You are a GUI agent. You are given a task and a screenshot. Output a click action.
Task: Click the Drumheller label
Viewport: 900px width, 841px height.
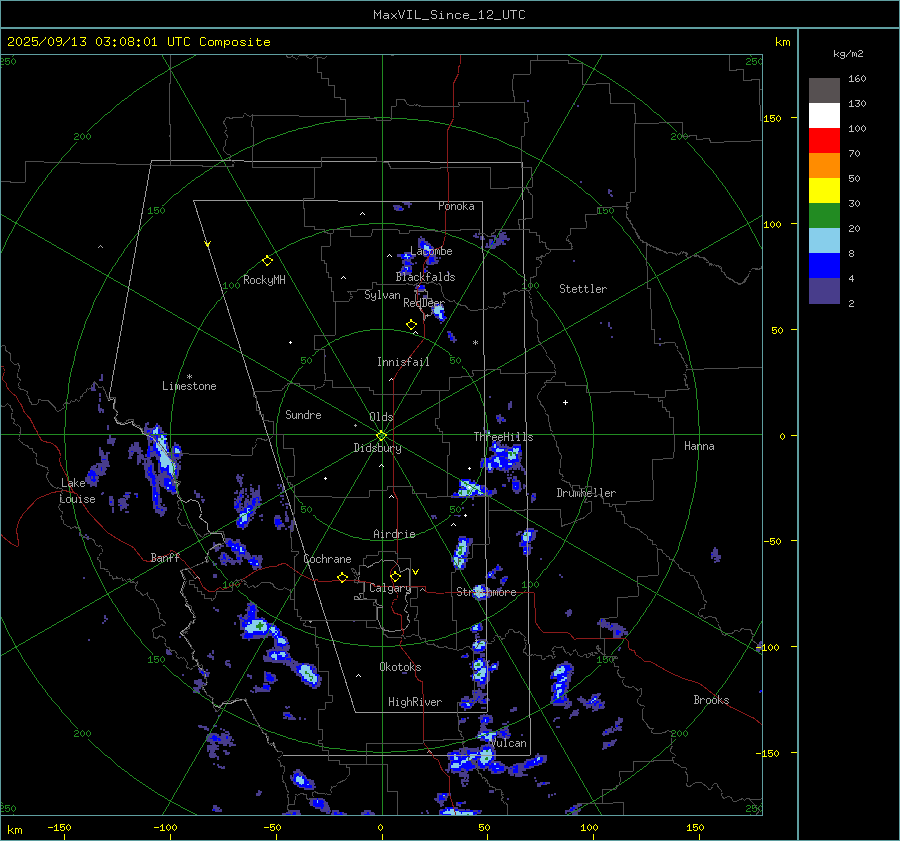pyautogui.click(x=586, y=493)
